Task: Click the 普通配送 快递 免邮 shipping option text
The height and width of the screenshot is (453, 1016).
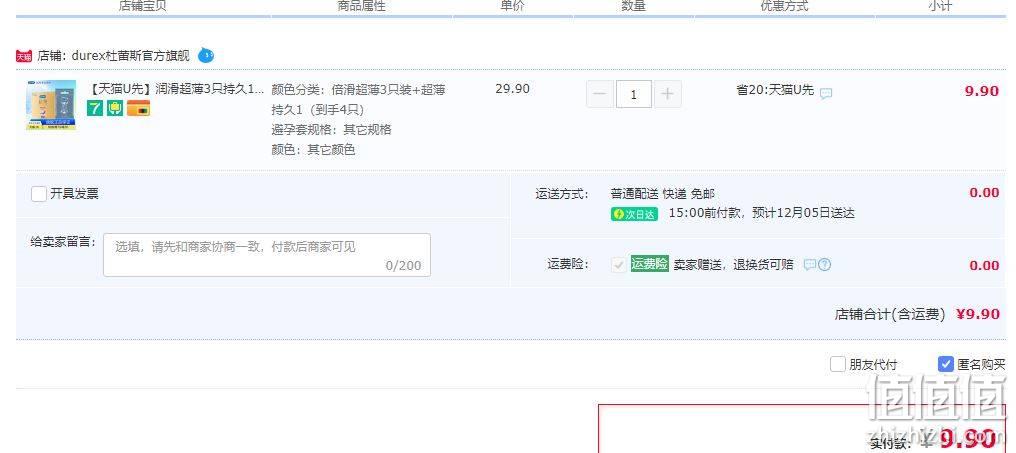Action: pos(663,194)
